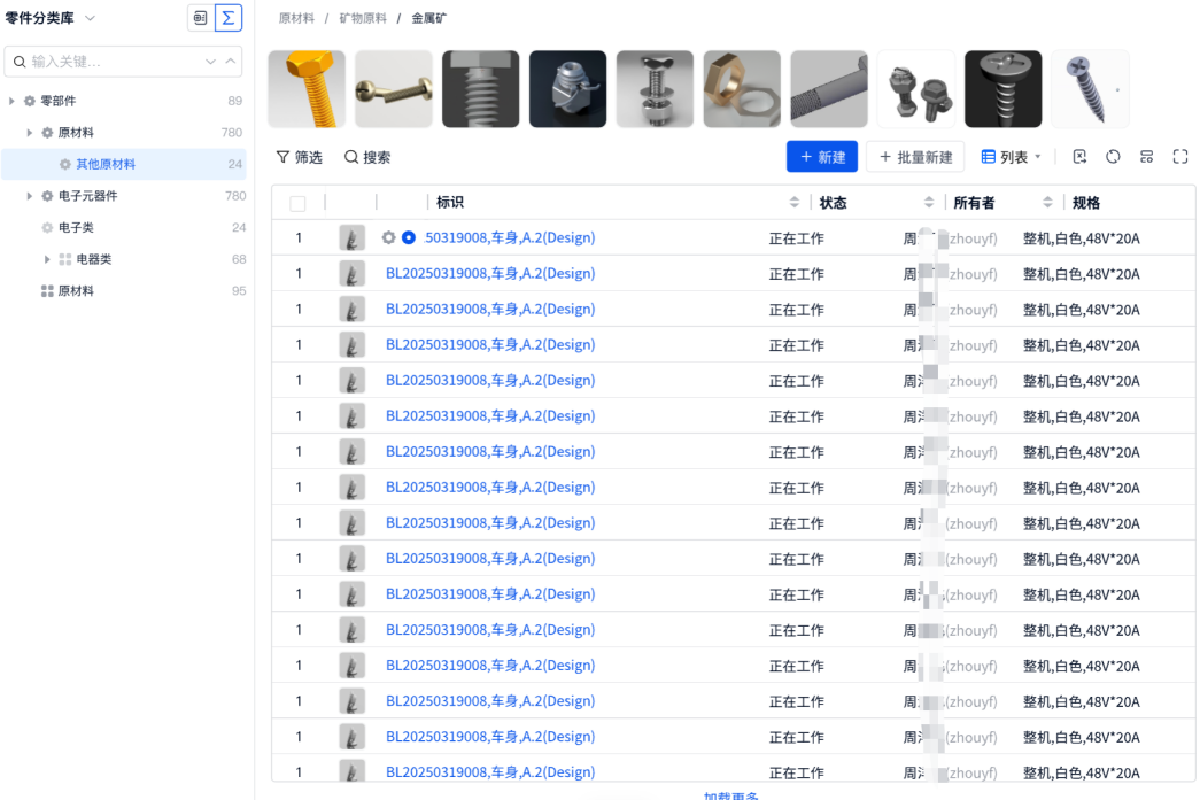Click the part thumbnail in the first table row
This screenshot has height=800, width=1200.
(x=352, y=238)
